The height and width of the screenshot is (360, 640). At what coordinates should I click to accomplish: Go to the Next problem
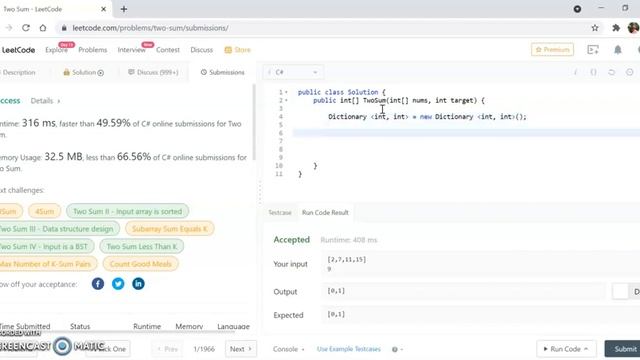[241, 349]
